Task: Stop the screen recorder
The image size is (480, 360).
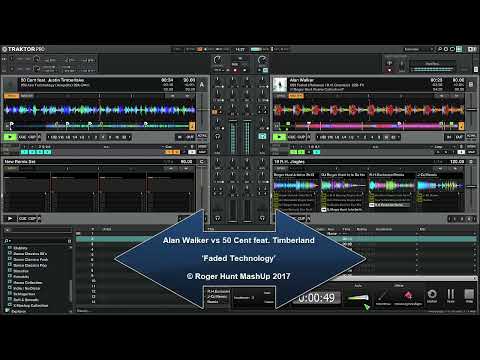Action: (469, 295)
